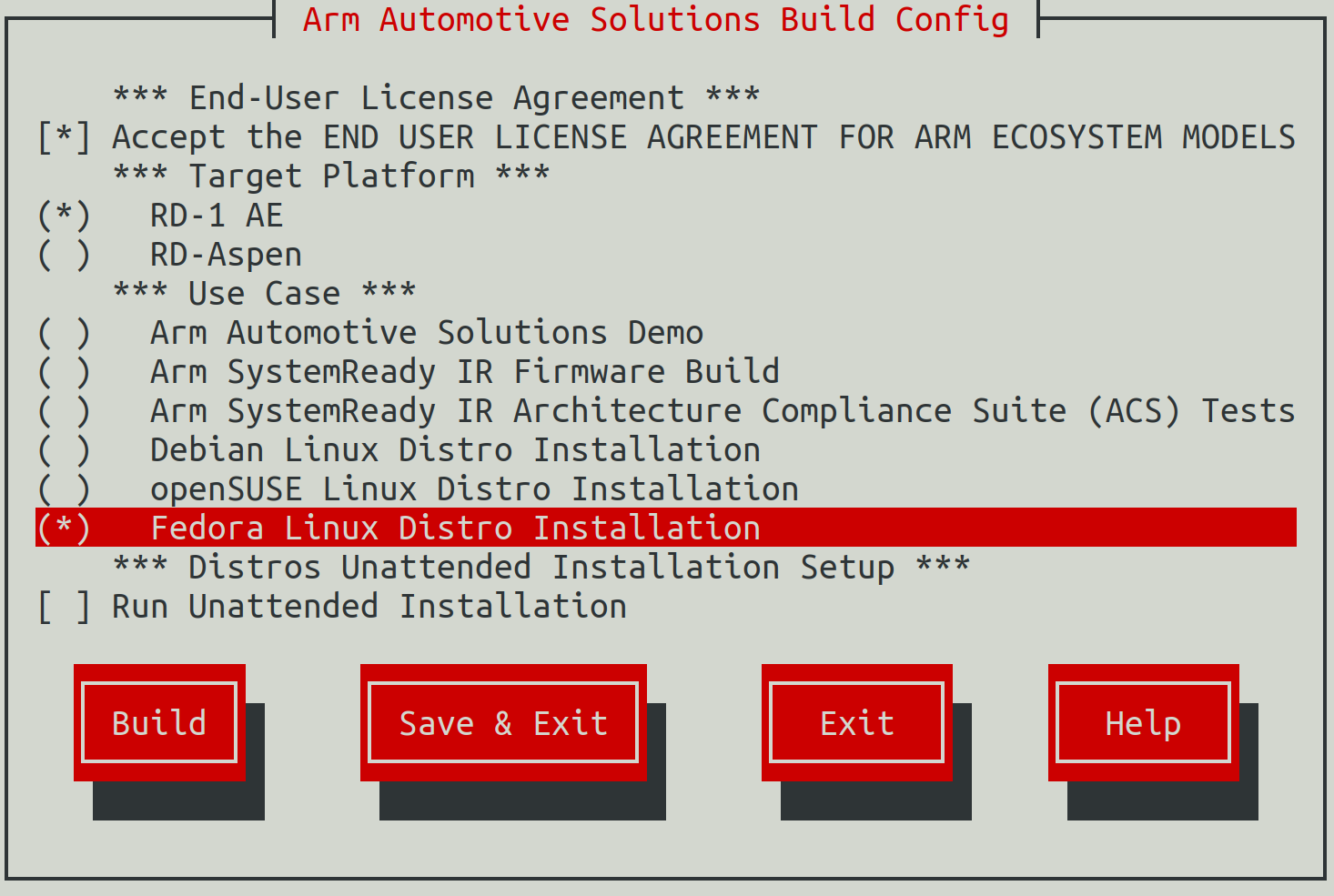The width and height of the screenshot is (1334, 896).
Task: Toggle the Accept END USER LICENSE AGREEMENT checkbox
Action: click(x=65, y=137)
